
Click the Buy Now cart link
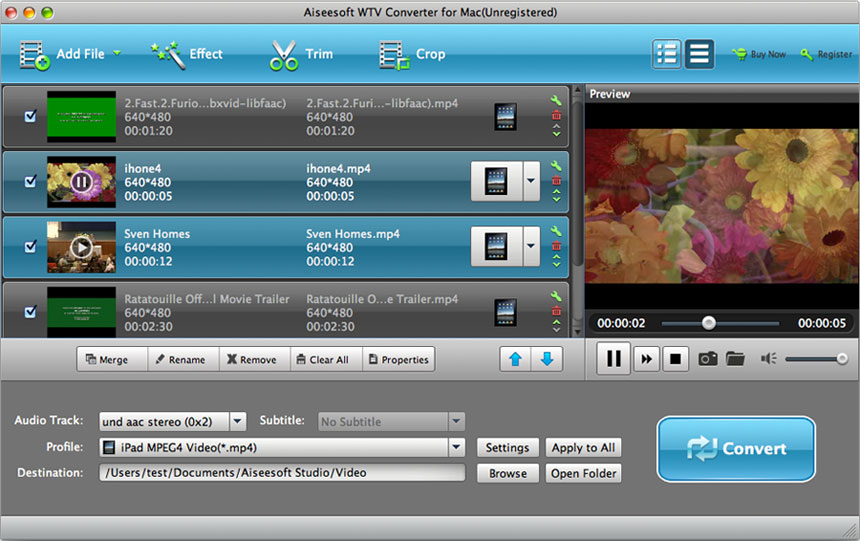759,54
